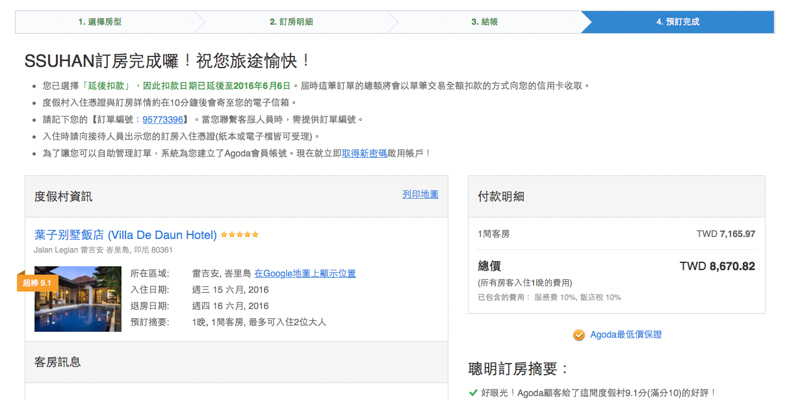Click check-out date 週四 16 六月, 2016

[x=230, y=306]
